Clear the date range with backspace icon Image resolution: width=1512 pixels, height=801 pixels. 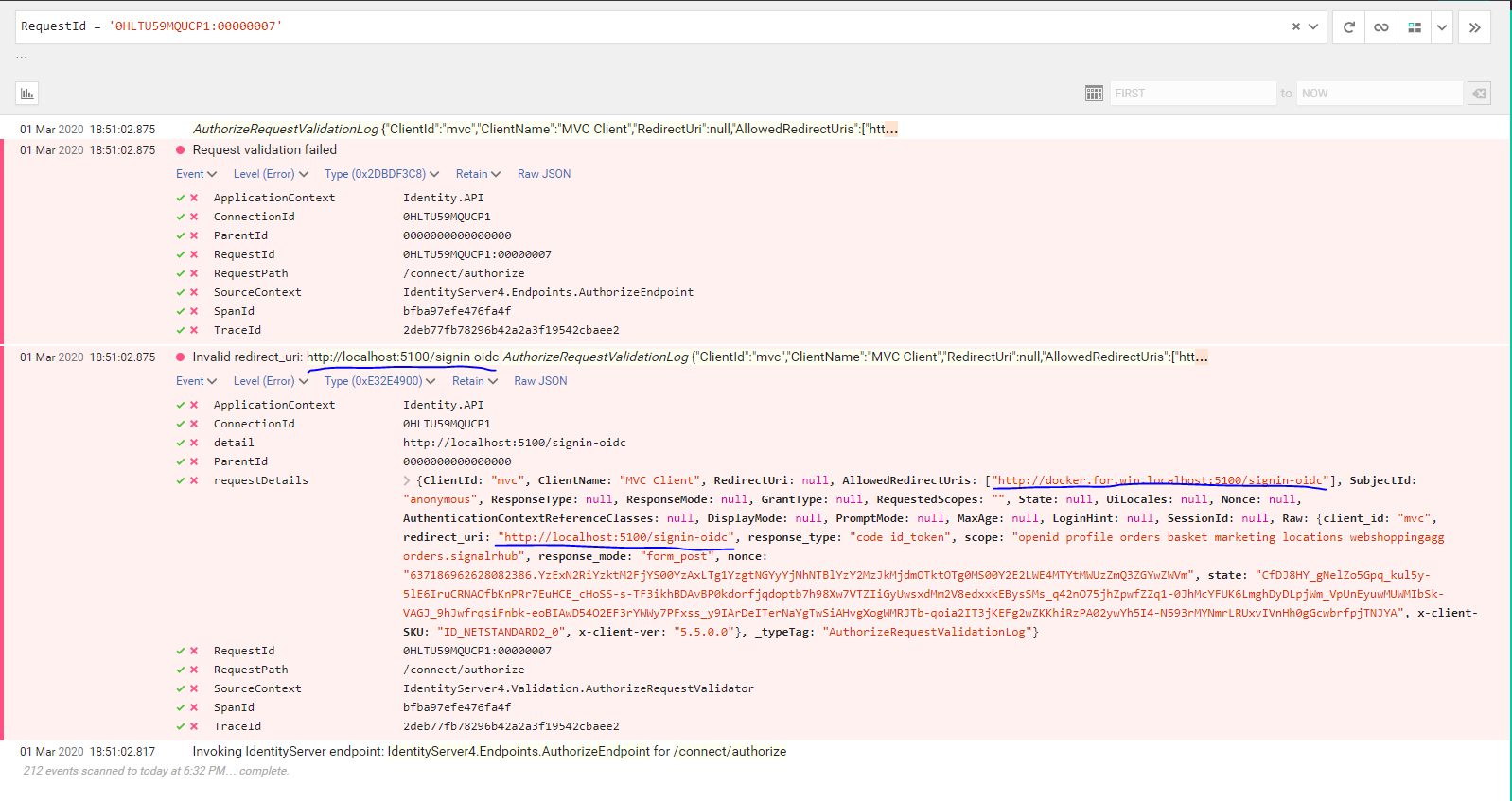(1479, 93)
